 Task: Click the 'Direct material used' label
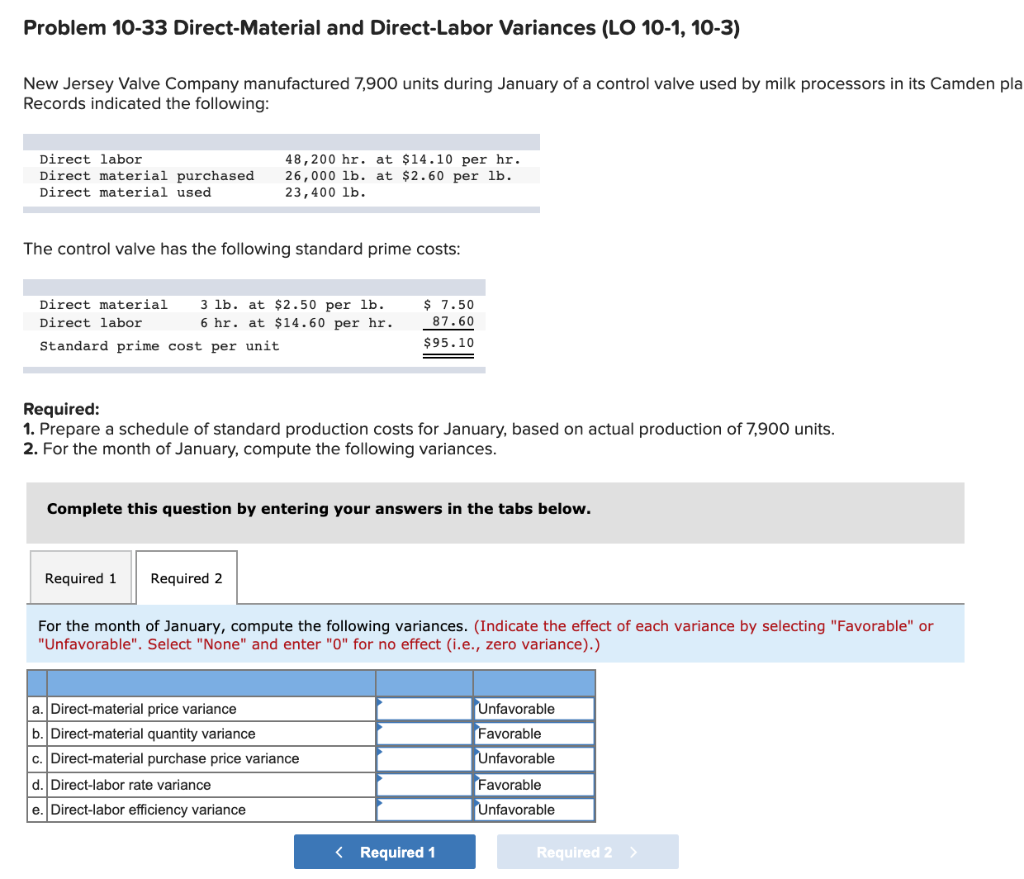(125, 193)
